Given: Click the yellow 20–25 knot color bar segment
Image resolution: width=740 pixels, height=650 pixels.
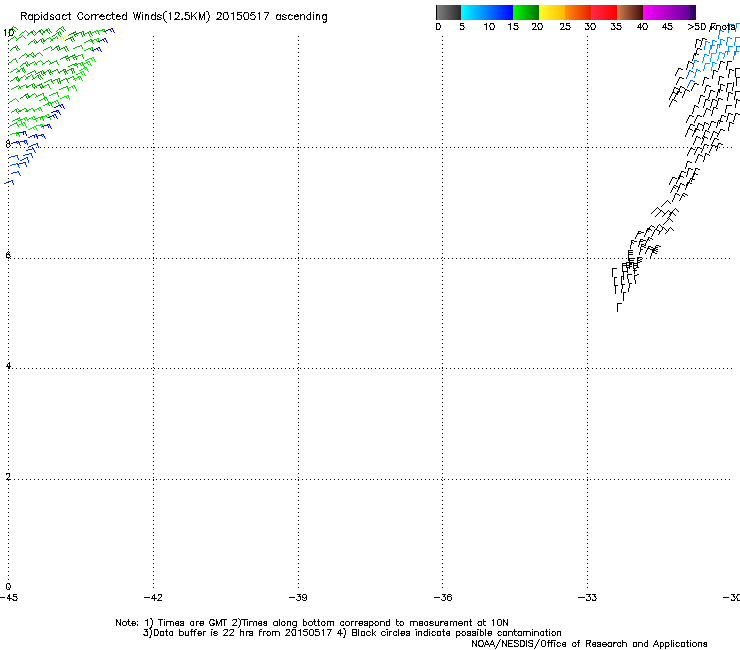Looking at the screenshot, I should [x=552, y=12].
